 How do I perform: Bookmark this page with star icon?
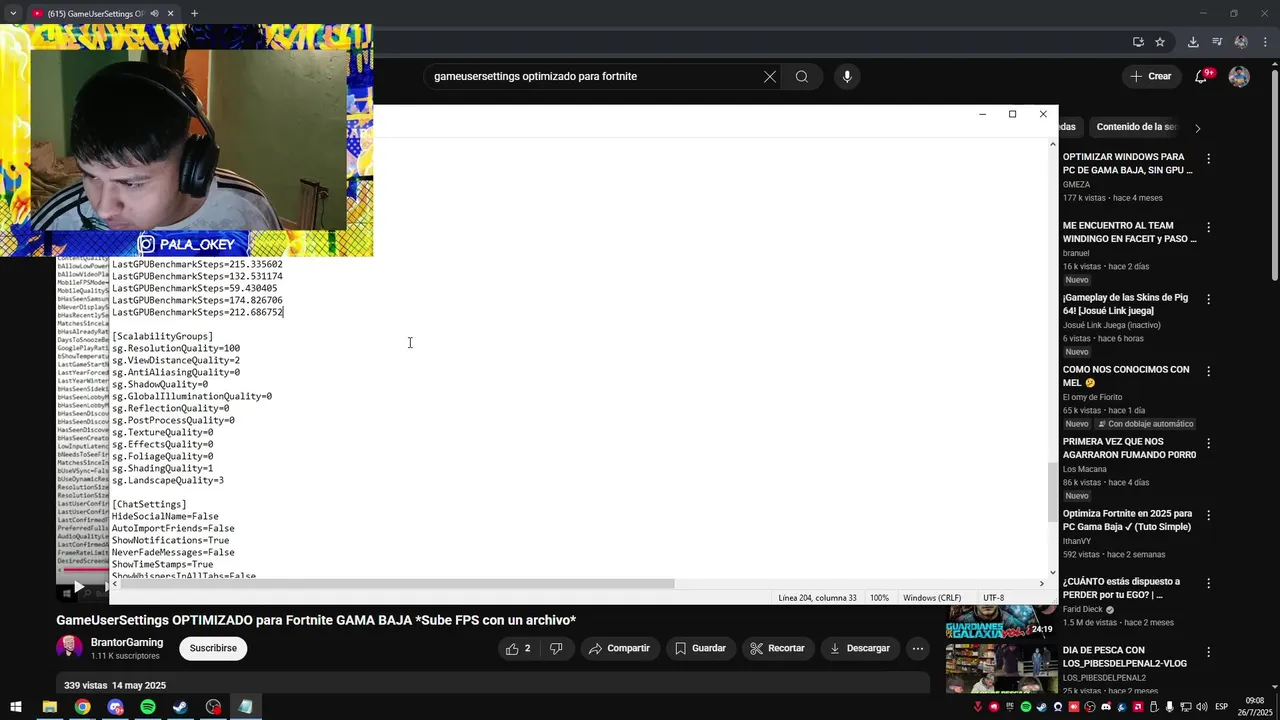pyautogui.click(x=1160, y=42)
